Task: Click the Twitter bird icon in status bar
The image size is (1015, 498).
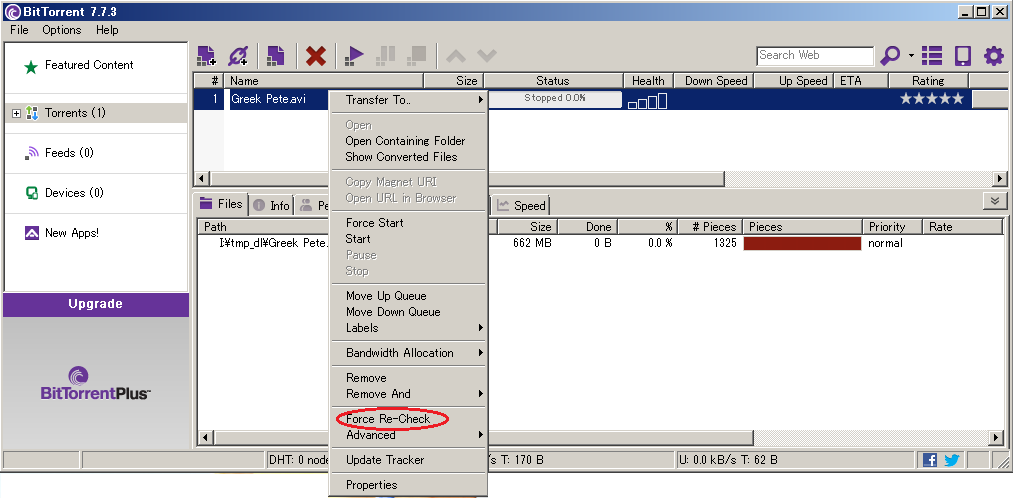Action: point(951,460)
